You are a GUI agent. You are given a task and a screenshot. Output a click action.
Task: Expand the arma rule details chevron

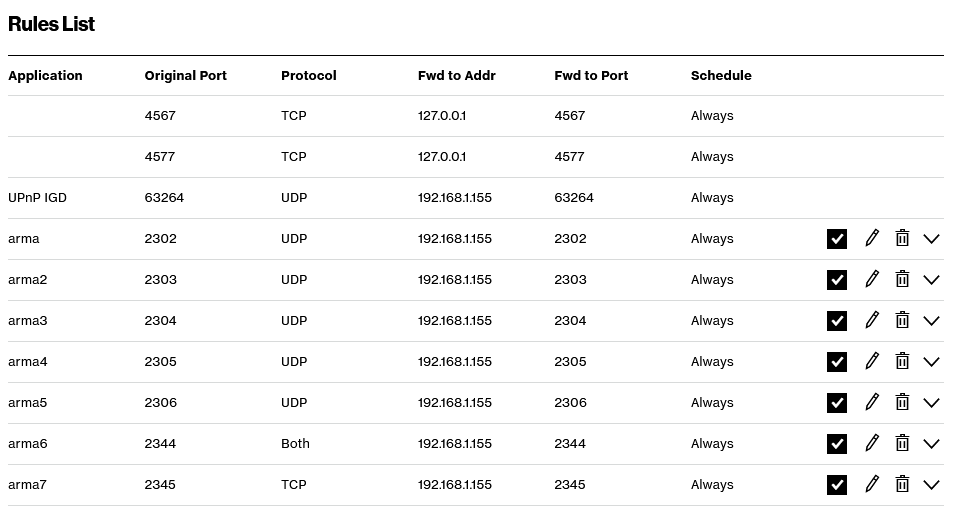931,239
